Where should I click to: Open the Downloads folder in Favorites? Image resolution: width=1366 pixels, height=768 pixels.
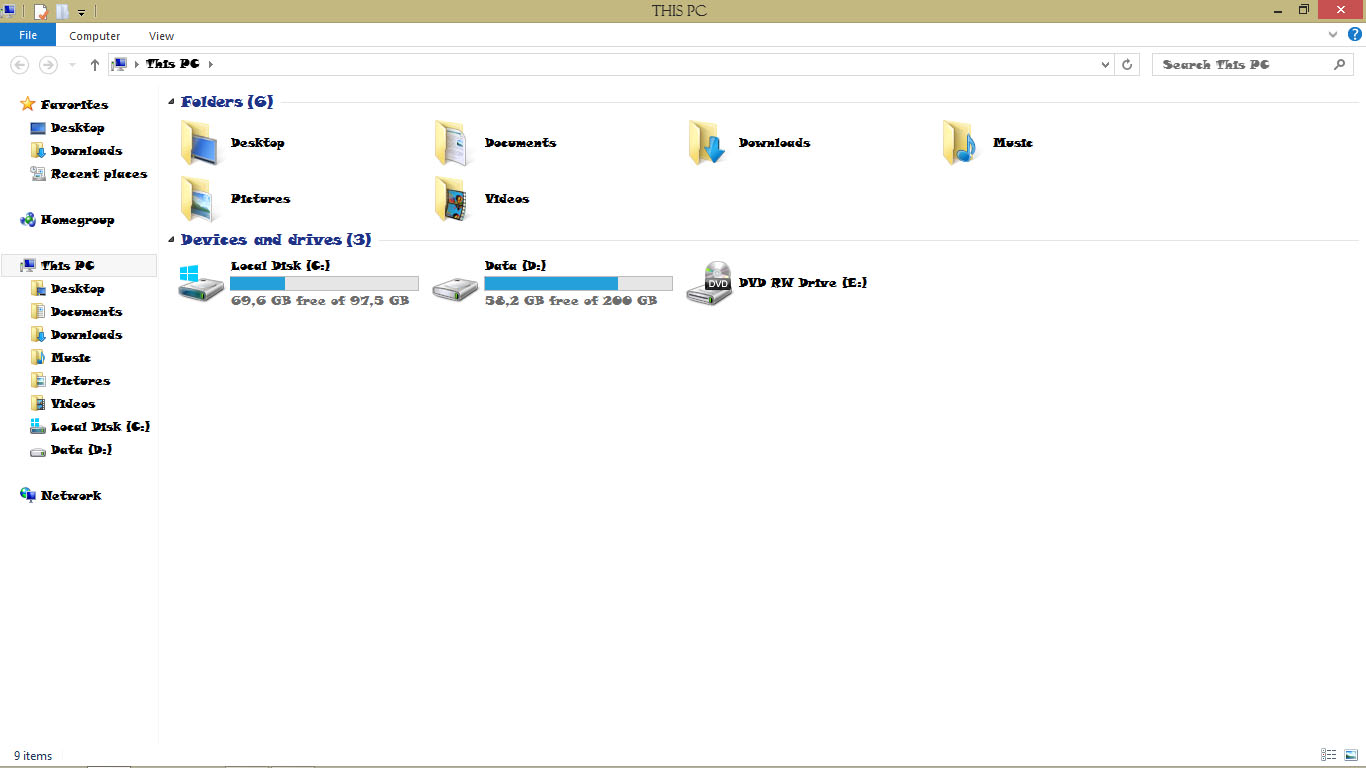coord(88,150)
